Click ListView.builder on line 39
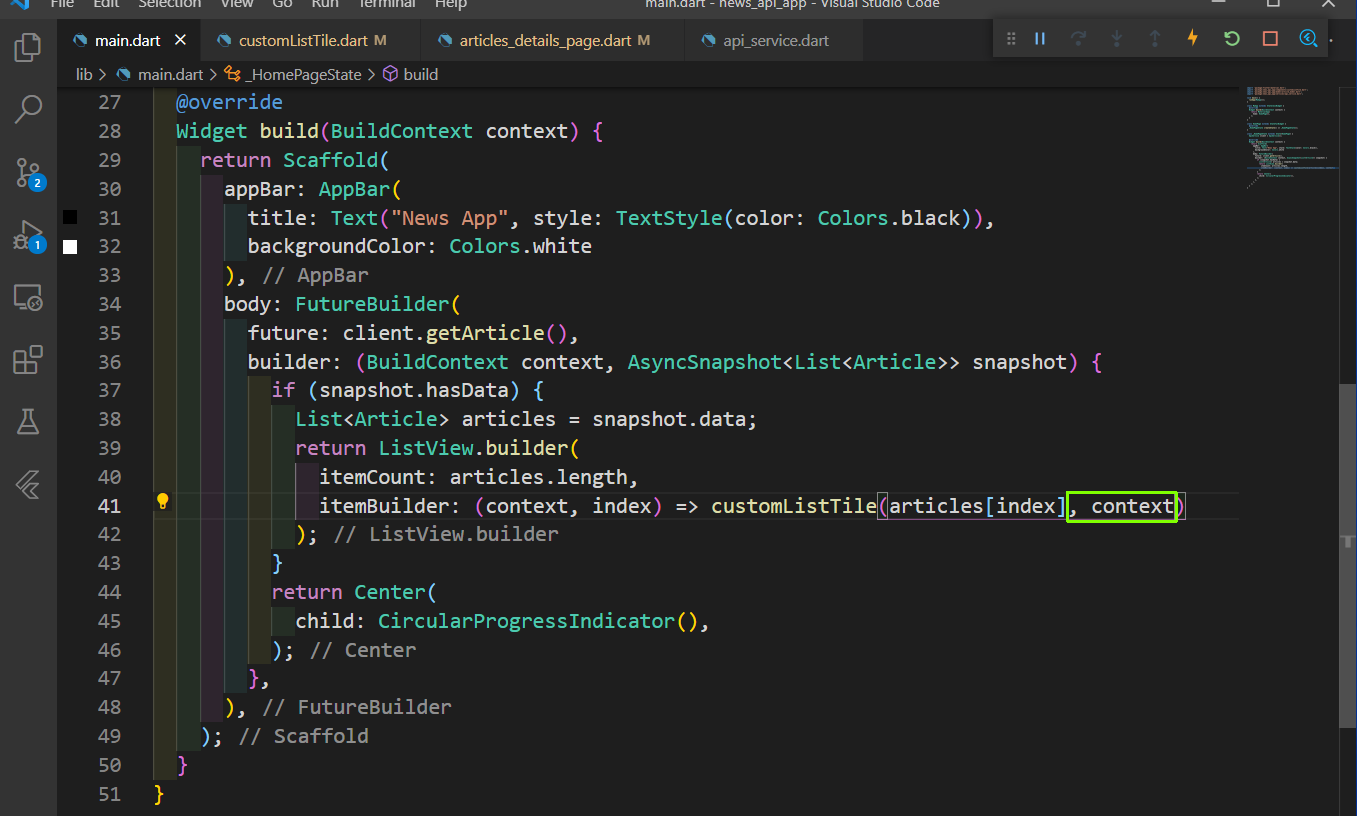Screen dimensions: 1357x816 point(473,448)
